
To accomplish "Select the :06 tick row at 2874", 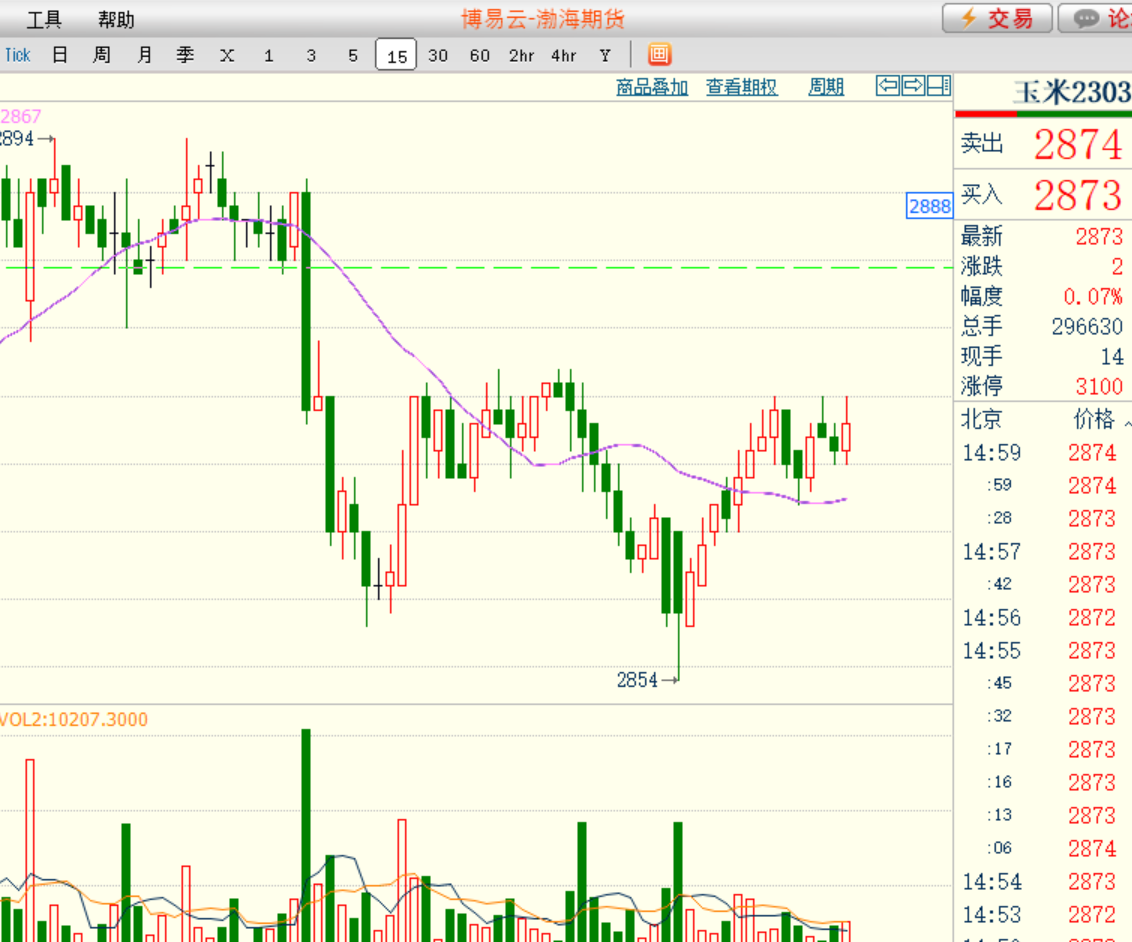I will 1042,848.
